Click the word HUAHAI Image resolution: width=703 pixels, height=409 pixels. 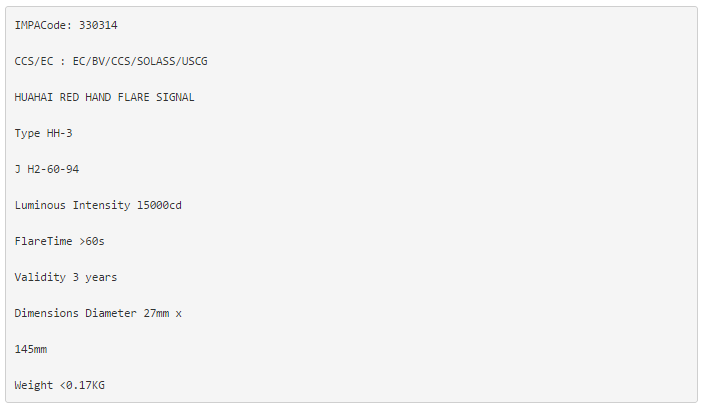(x=34, y=97)
